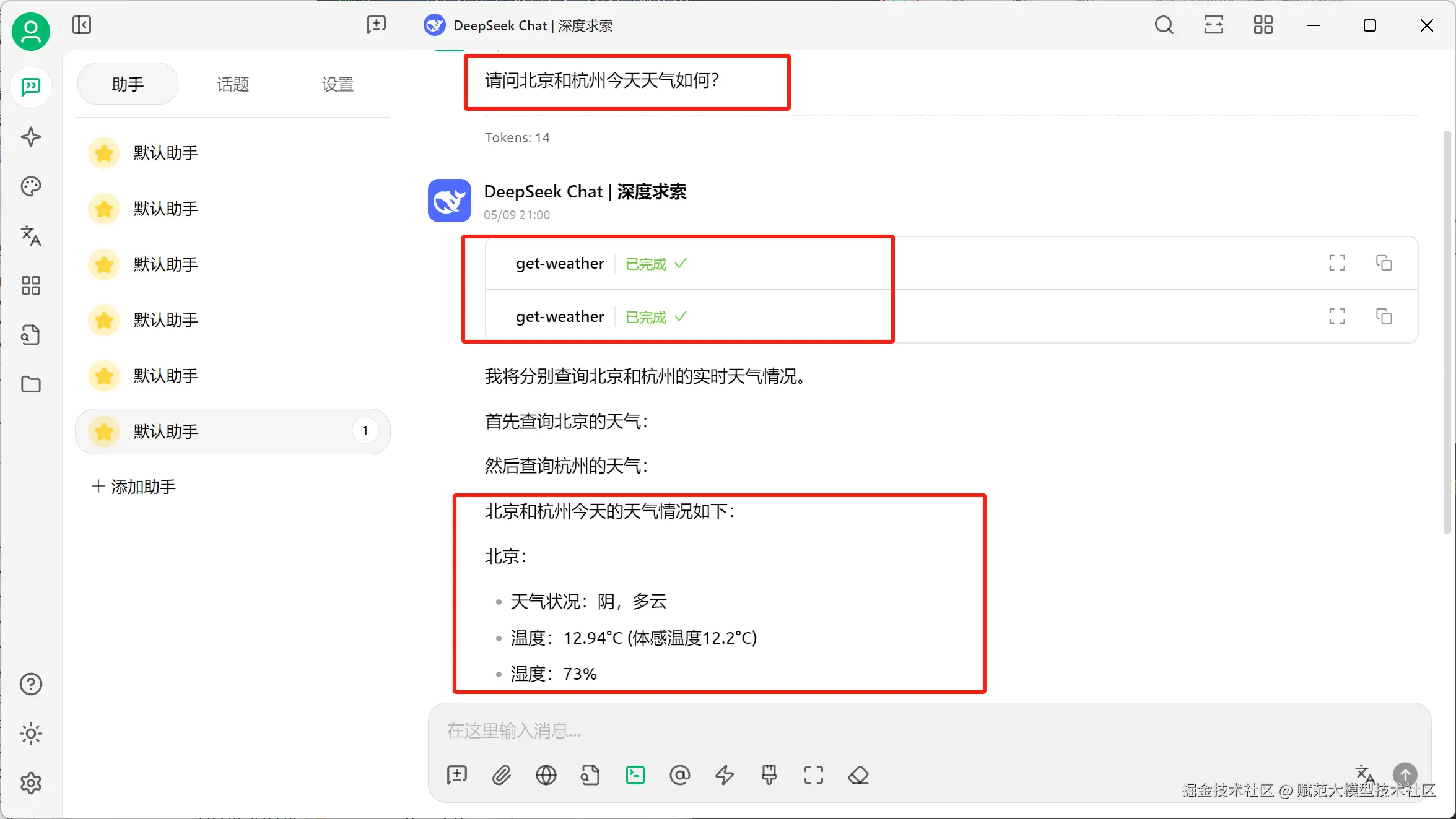Open the sparkle agents sidebar icon
The width and height of the screenshot is (1456, 819).
(x=30, y=137)
